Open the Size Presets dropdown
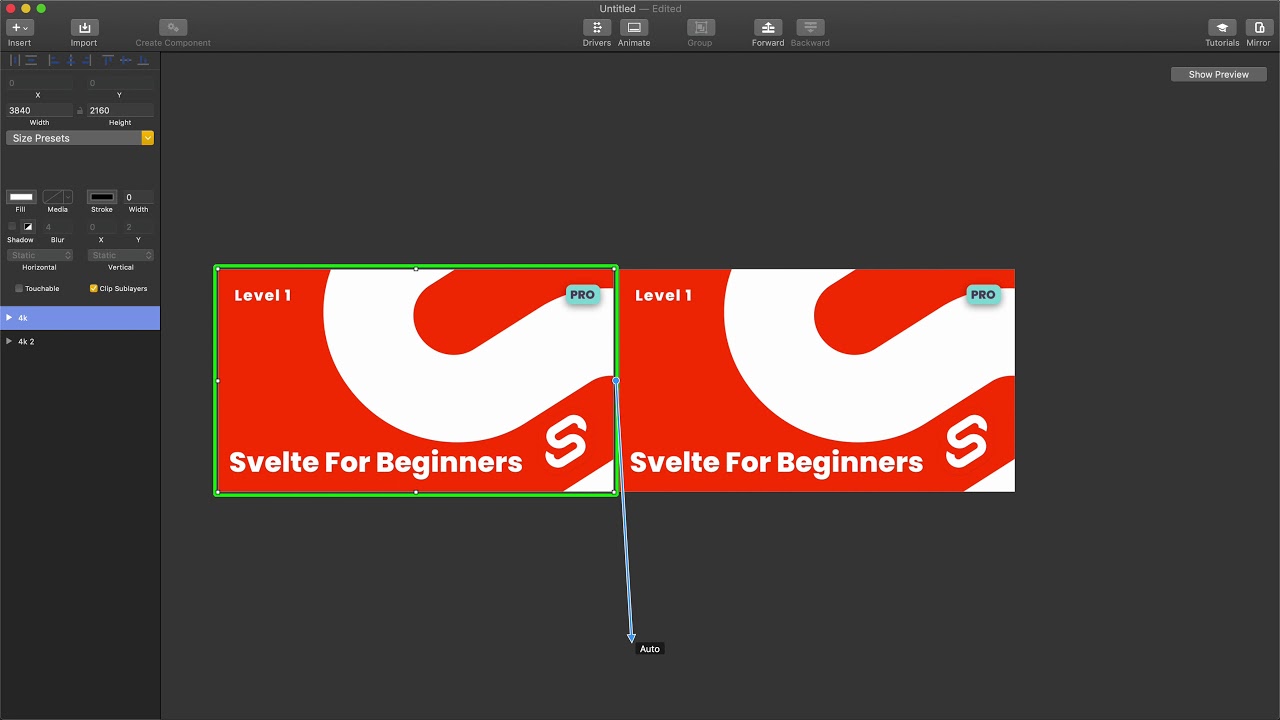This screenshot has width=1280, height=720. pyautogui.click(x=80, y=138)
